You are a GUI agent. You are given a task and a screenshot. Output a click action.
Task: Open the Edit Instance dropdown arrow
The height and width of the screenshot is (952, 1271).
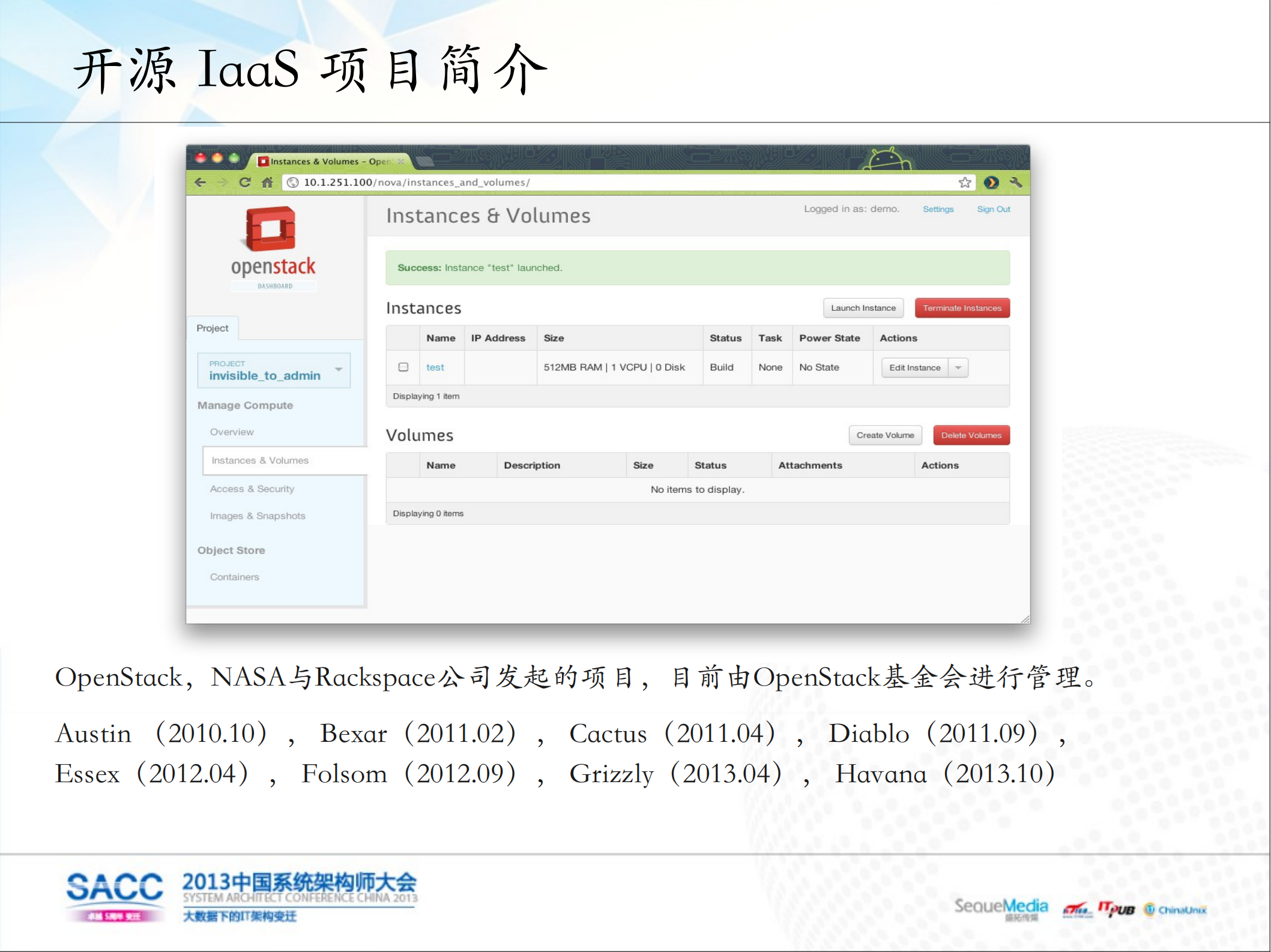pos(959,367)
